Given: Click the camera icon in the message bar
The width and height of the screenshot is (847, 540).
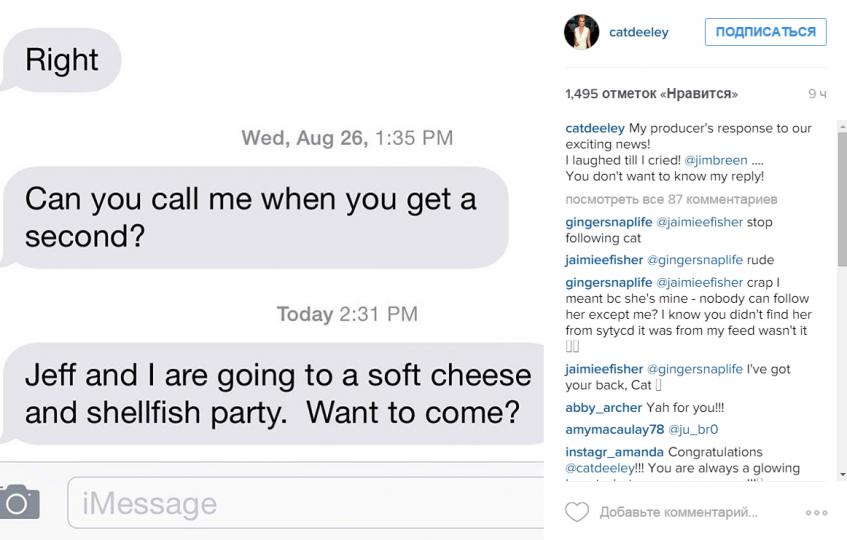Looking at the screenshot, I should [19, 501].
